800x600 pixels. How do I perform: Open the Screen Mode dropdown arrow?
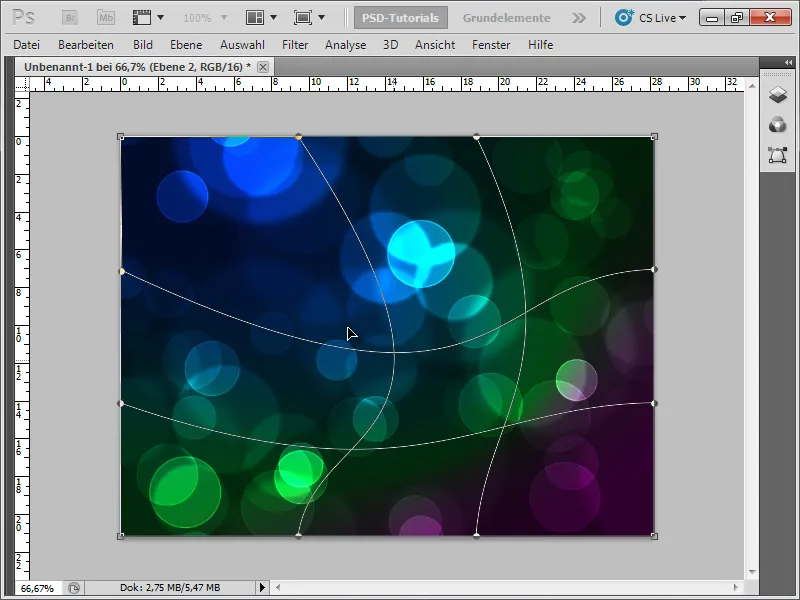(321, 17)
